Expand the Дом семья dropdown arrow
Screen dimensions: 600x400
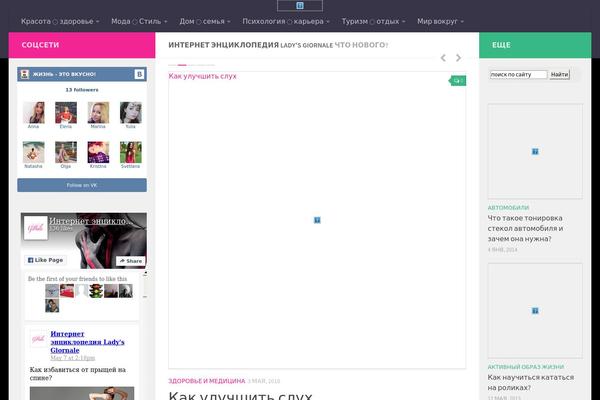coord(229,22)
